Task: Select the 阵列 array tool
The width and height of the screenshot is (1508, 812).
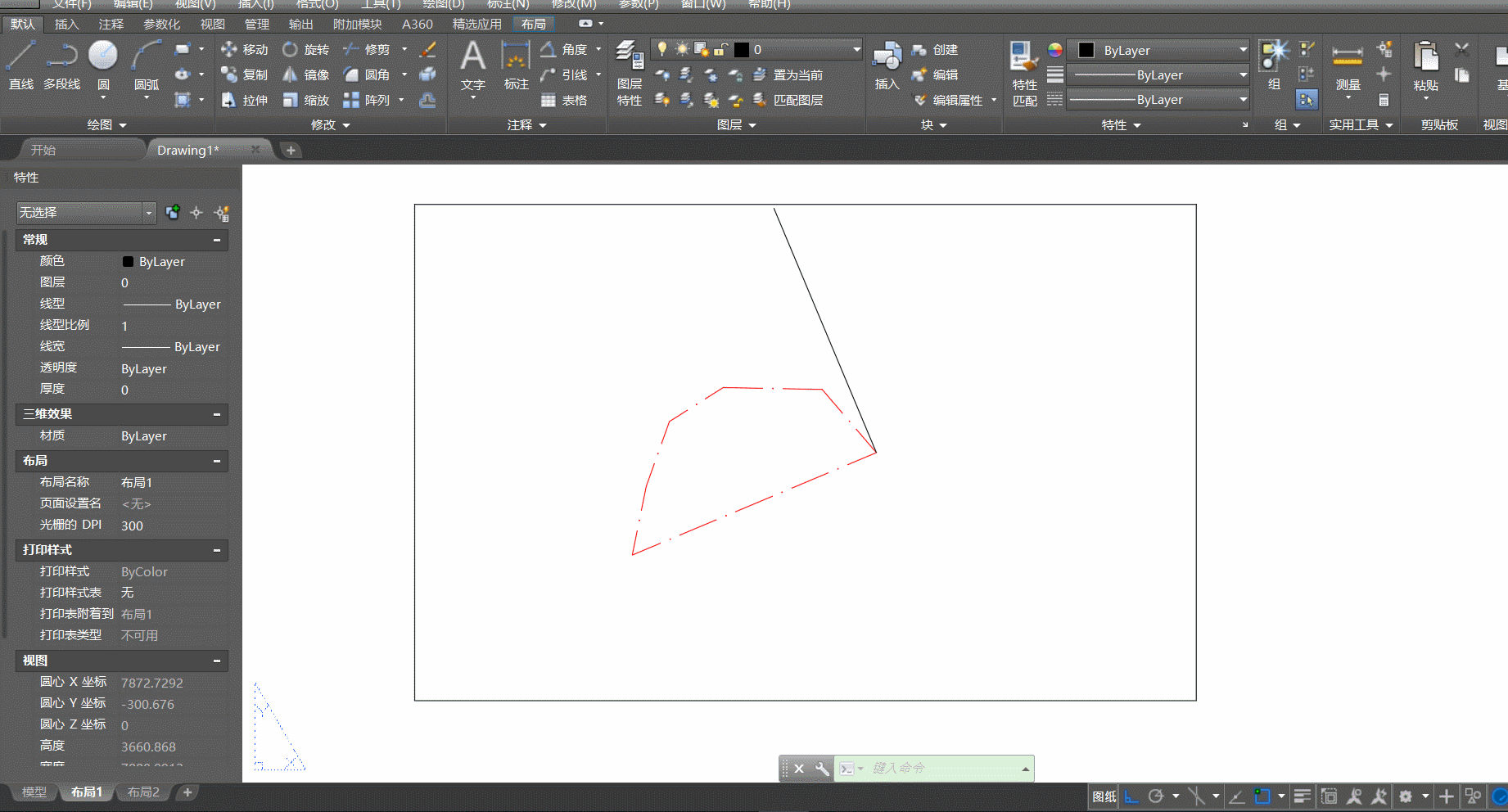Action: click(366, 101)
